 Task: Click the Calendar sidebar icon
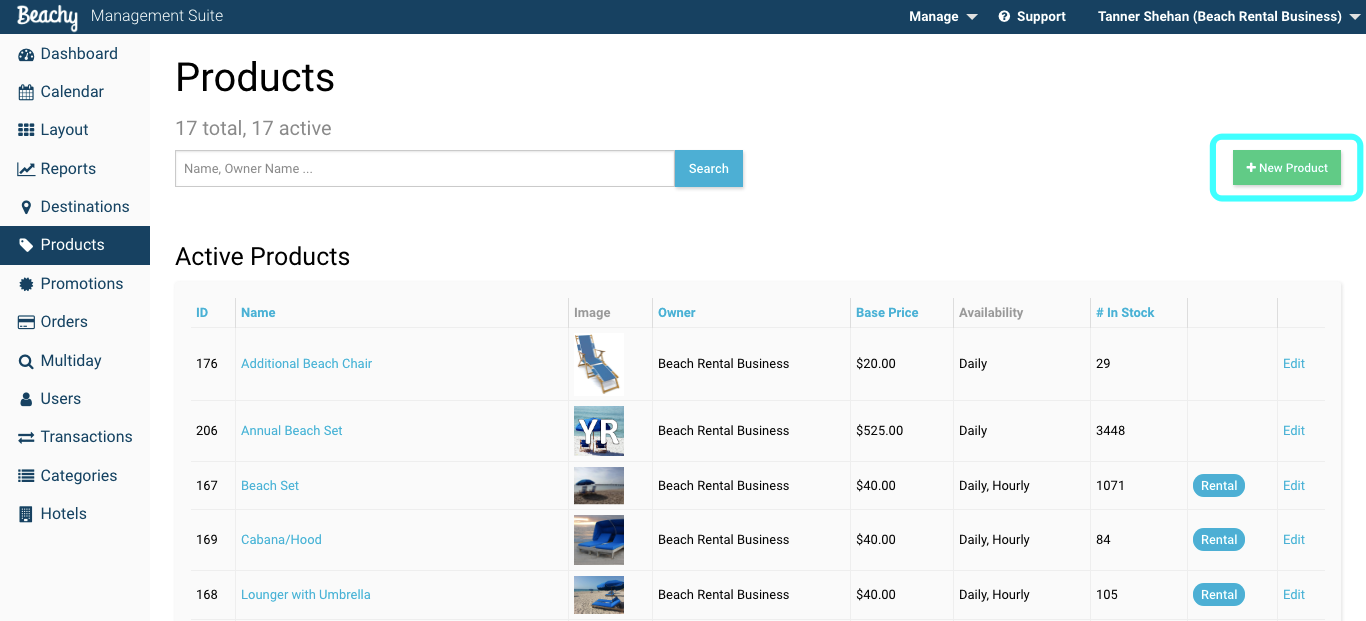click(26, 92)
